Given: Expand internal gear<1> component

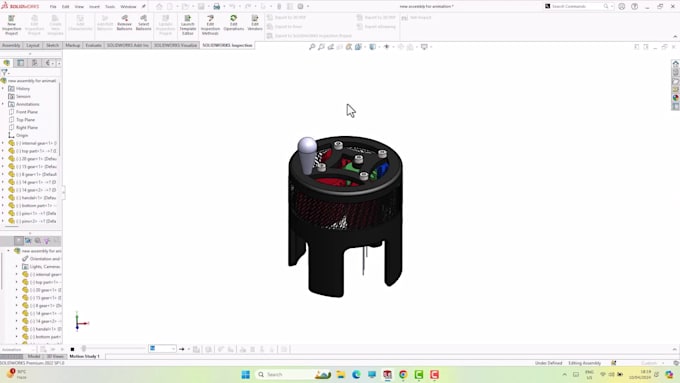Looking at the screenshot, I should point(3,143).
